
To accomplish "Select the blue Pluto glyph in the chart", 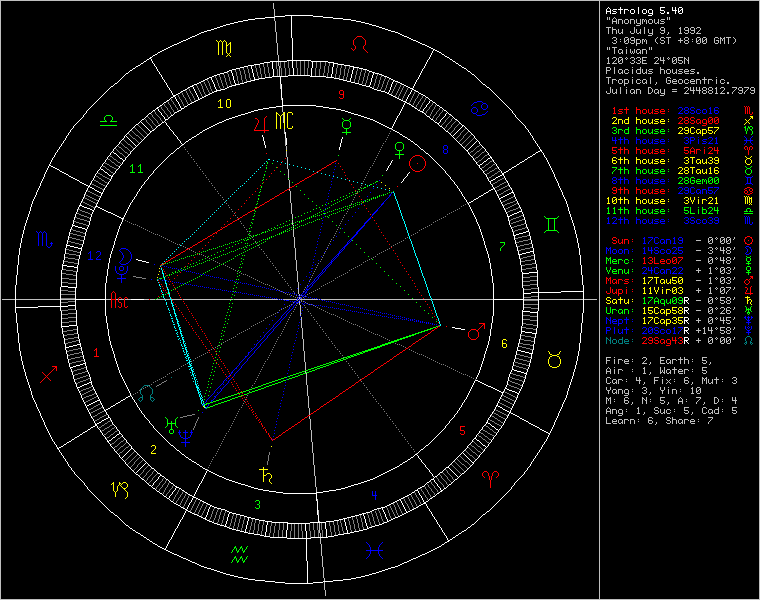I will (x=122, y=273).
